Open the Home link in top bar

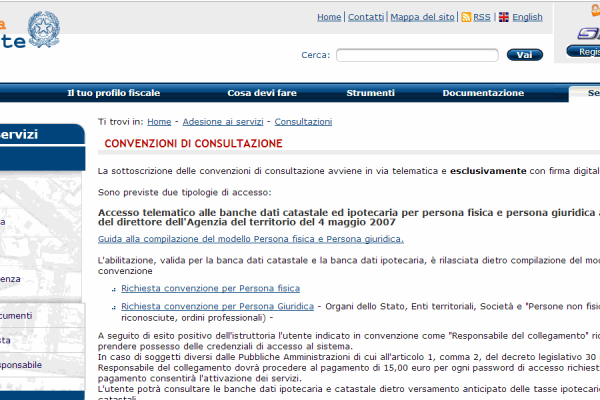329,17
